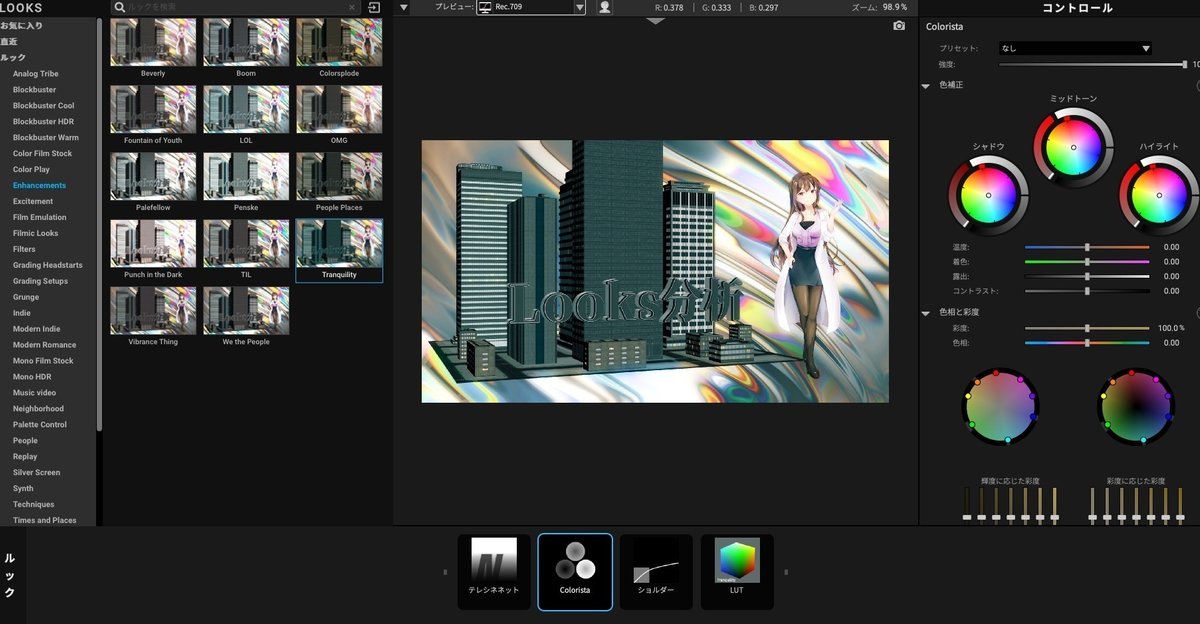Apply the Boom look thumbnail
The width and height of the screenshot is (1200, 624).
[x=246, y=49]
